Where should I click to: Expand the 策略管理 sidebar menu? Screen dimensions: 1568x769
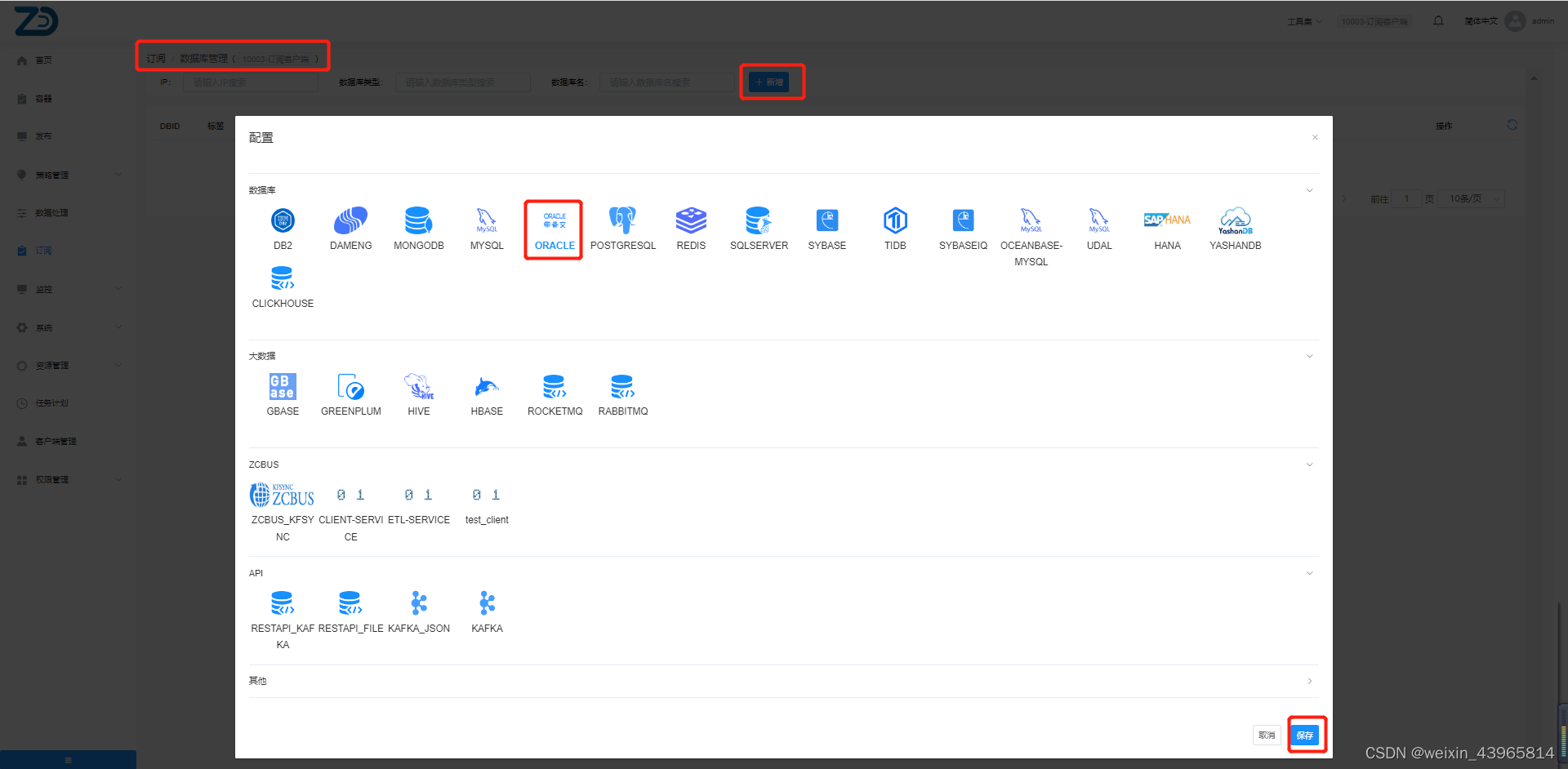pyautogui.click(x=69, y=175)
